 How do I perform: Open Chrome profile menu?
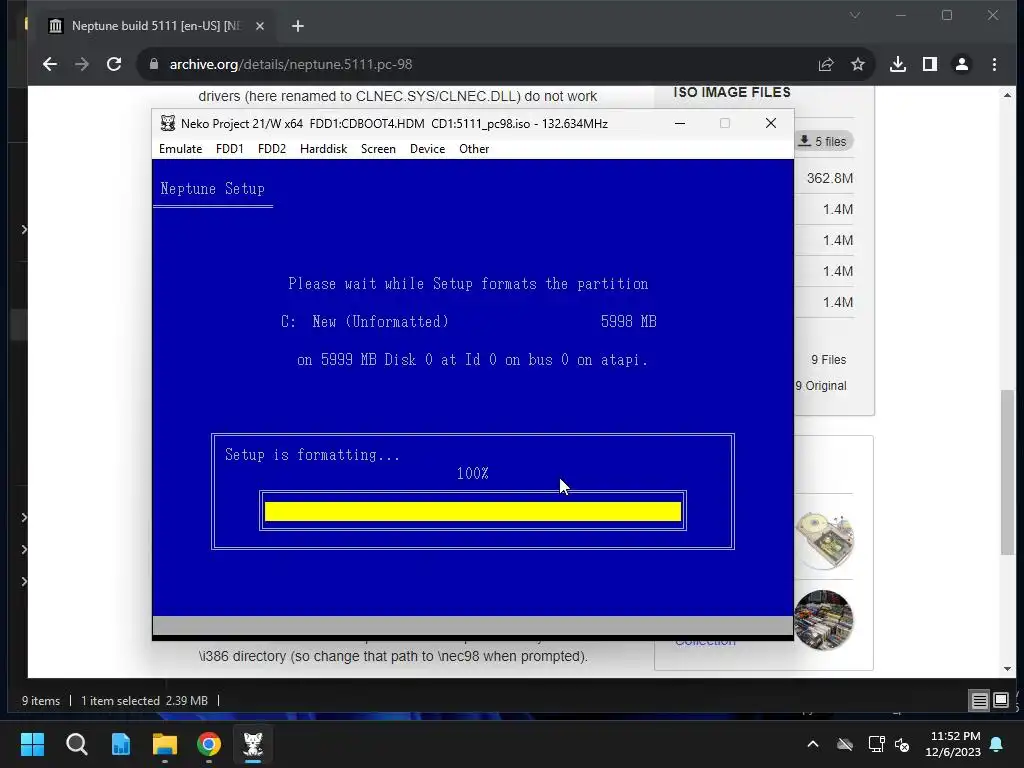coord(962,64)
